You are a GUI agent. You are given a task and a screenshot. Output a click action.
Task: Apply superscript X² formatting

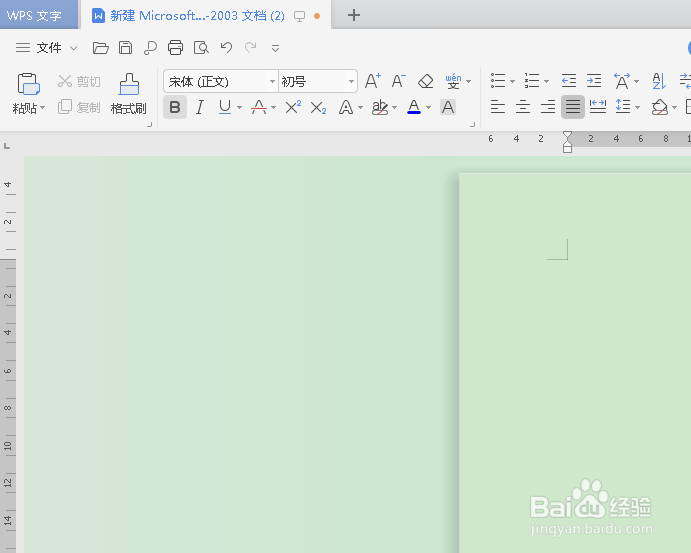click(x=293, y=107)
